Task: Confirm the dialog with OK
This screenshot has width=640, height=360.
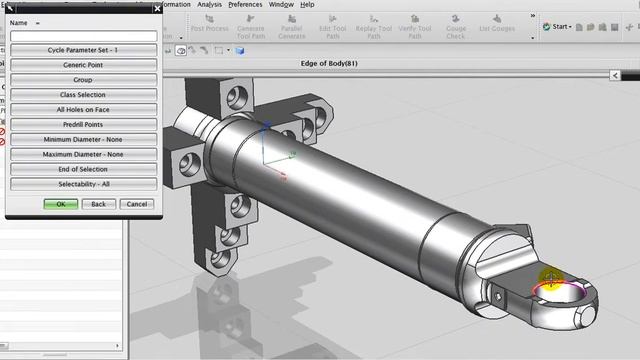Action: (x=61, y=204)
